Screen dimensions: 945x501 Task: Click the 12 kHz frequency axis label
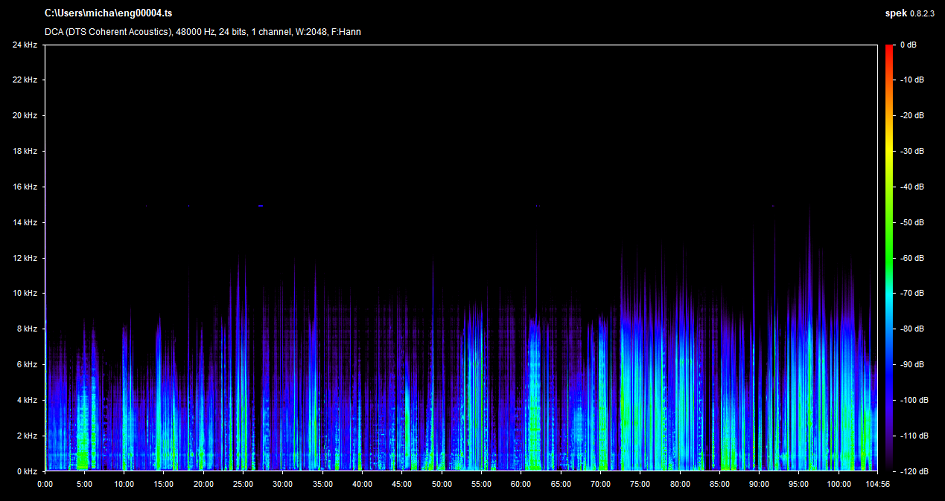[x=24, y=258]
